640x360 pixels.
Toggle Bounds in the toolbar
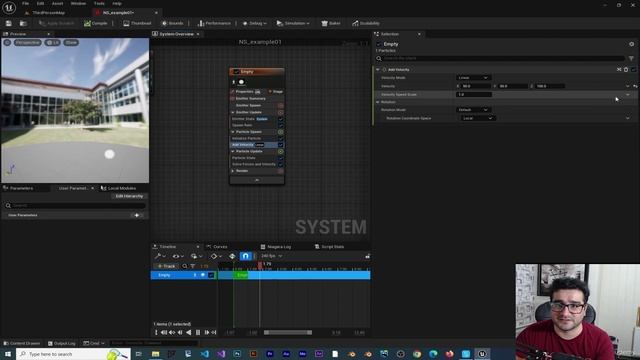pos(173,23)
